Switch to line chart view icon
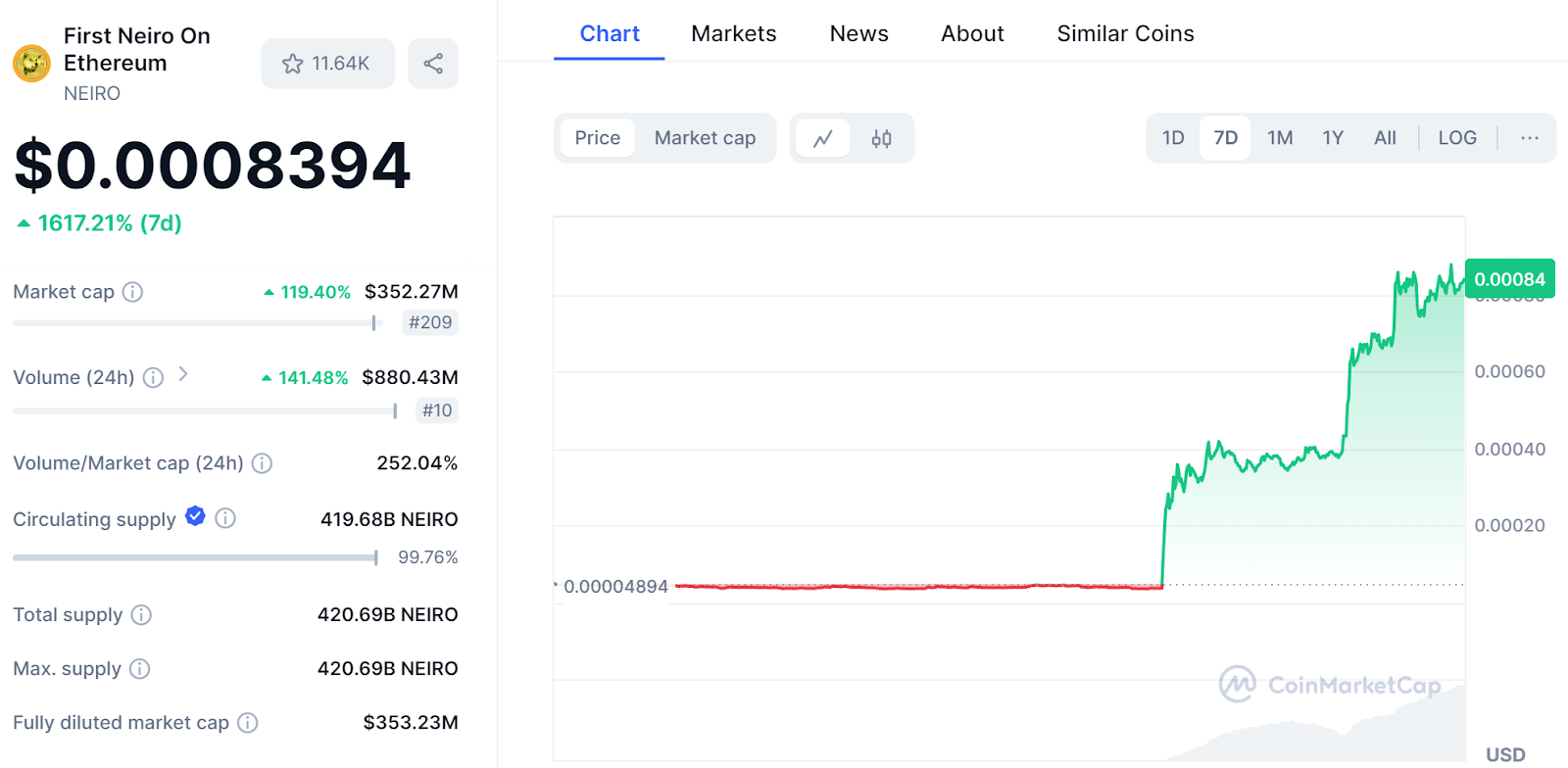1568x768 pixels. pos(822,138)
